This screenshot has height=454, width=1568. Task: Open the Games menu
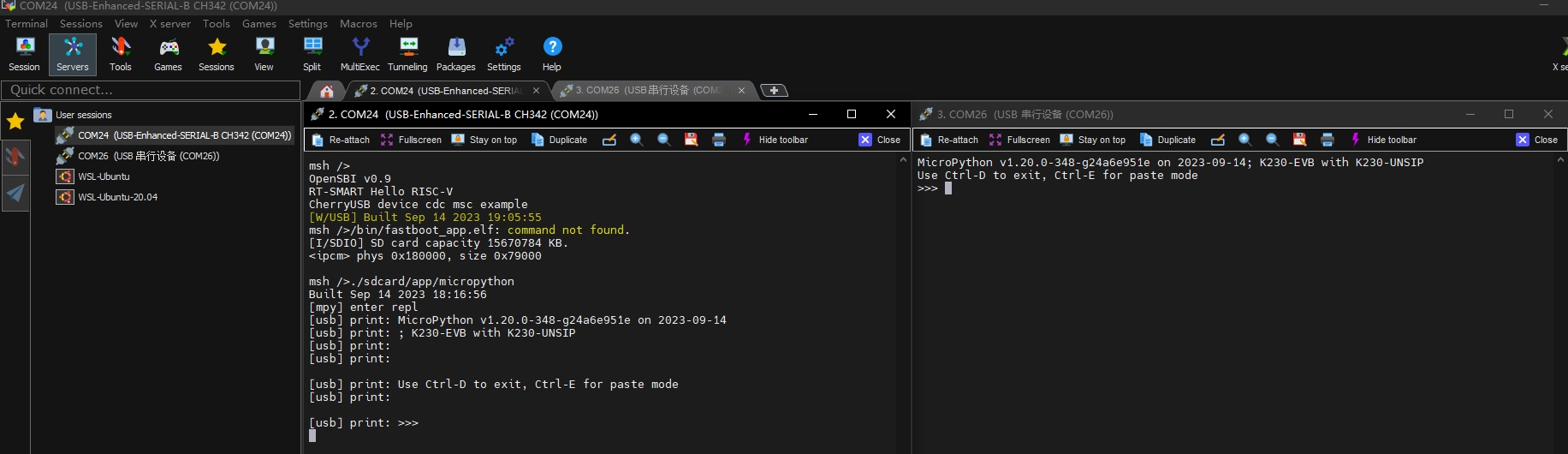click(x=259, y=24)
